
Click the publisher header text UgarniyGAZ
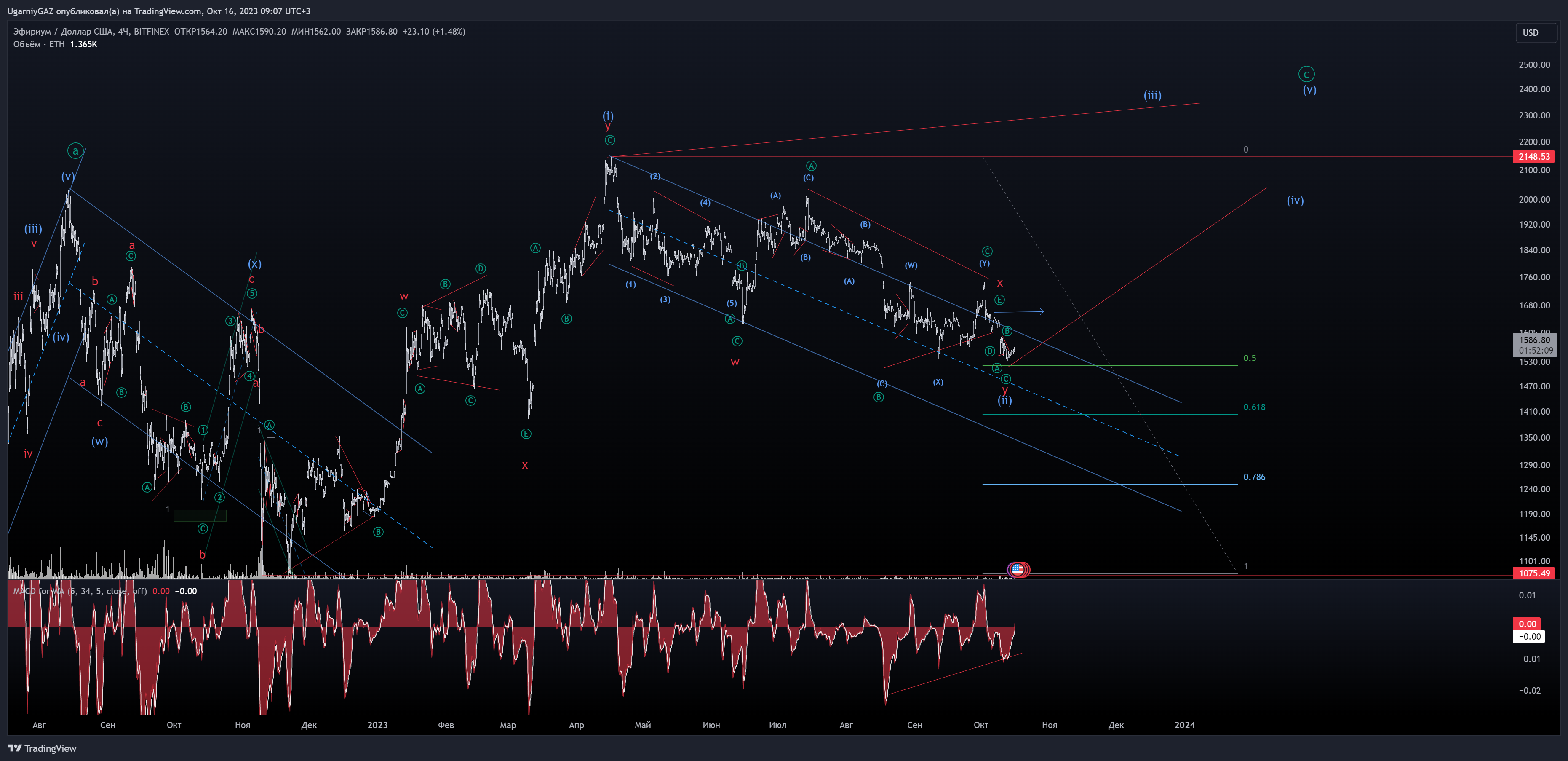click(30, 11)
